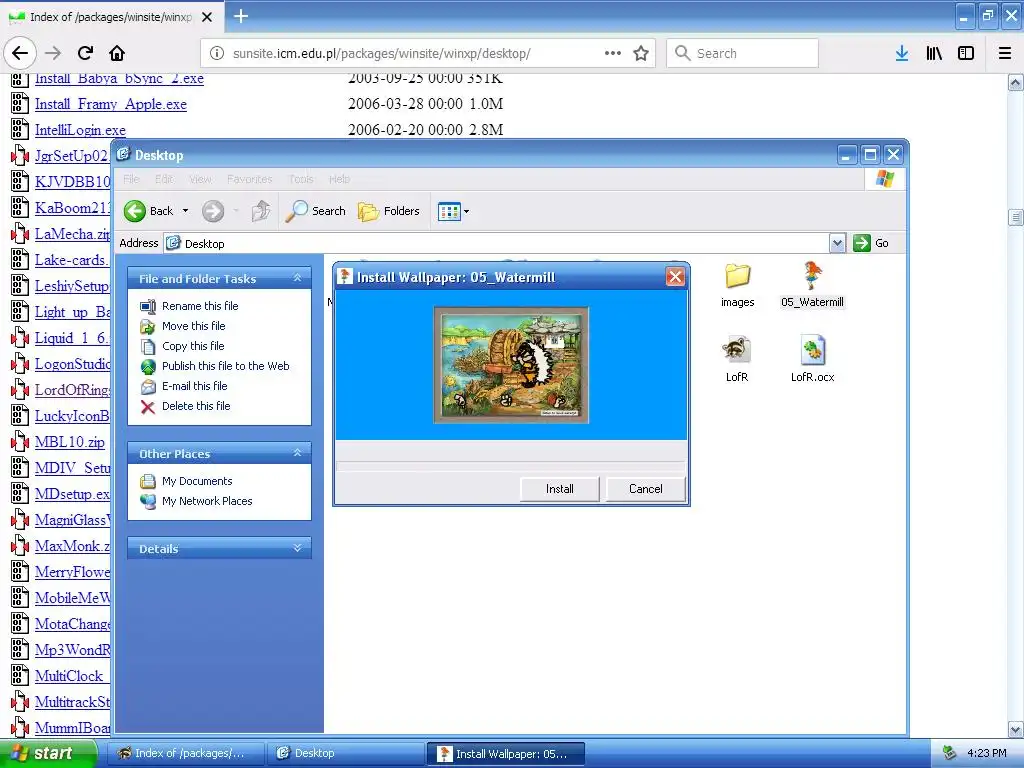Go to Firefox home page icon
Image resolution: width=1024 pixels, height=768 pixels.
pyautogui.click(x=117, y=53)
